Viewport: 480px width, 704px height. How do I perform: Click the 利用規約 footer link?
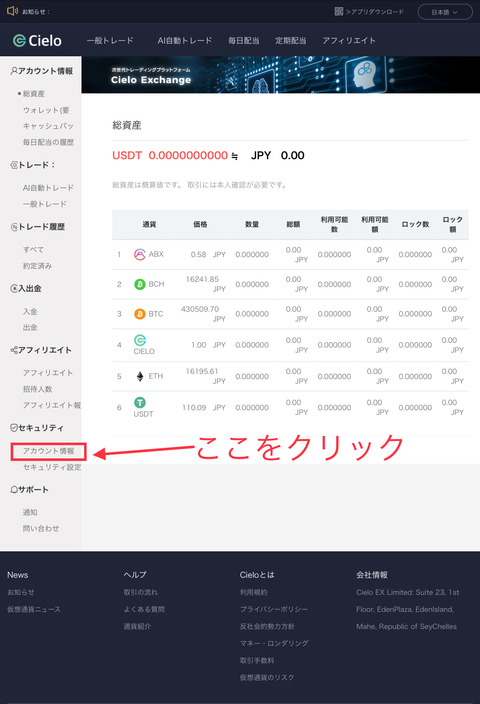(253, 592)
